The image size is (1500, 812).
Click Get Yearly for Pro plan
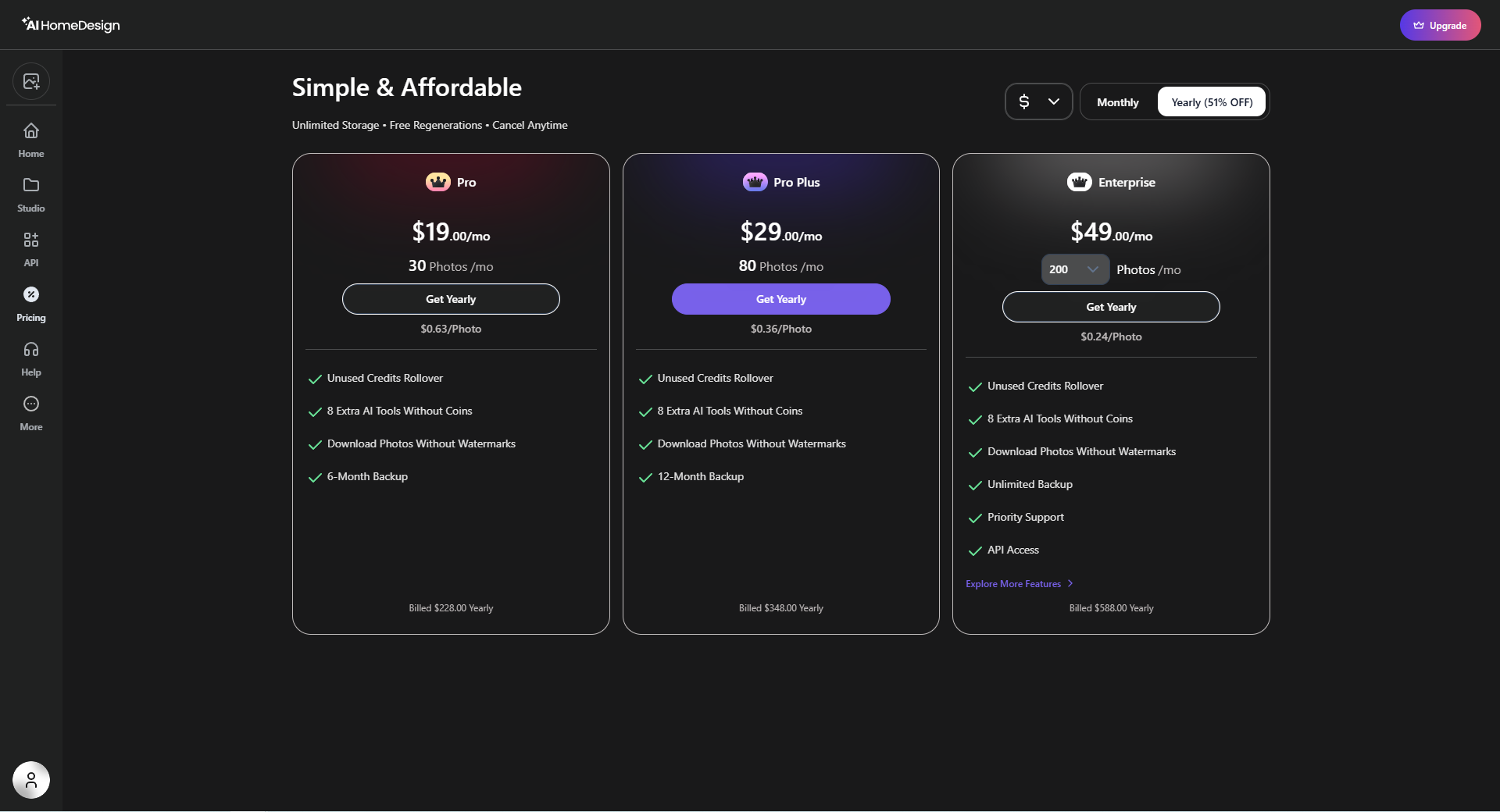click(451, 299)
